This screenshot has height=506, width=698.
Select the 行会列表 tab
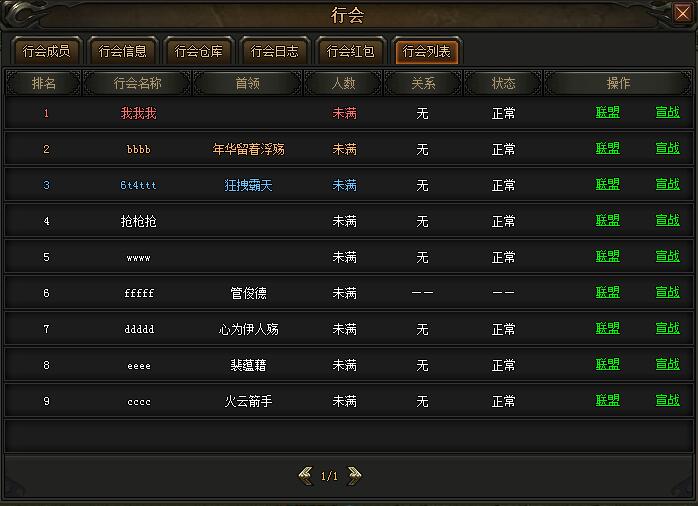coord(426,51)
